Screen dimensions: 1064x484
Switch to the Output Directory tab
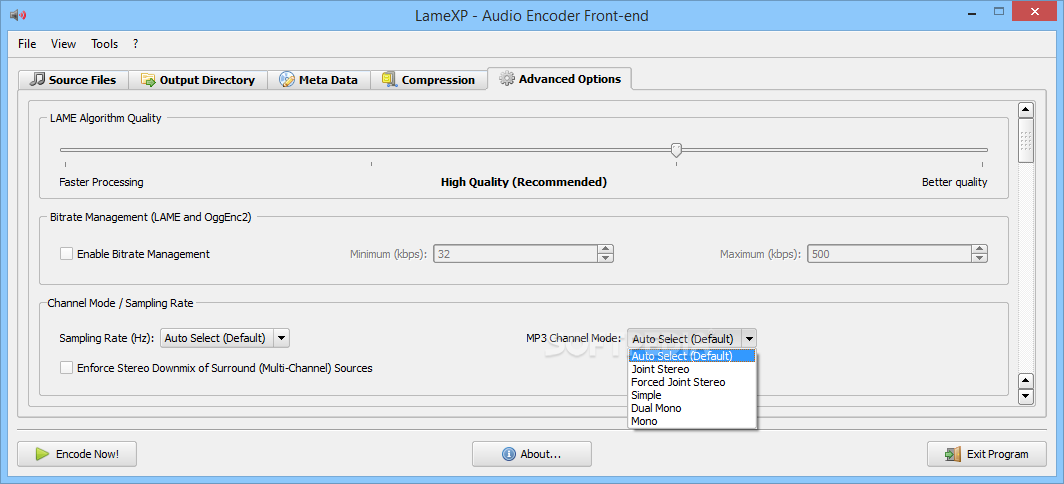(197, 79)
